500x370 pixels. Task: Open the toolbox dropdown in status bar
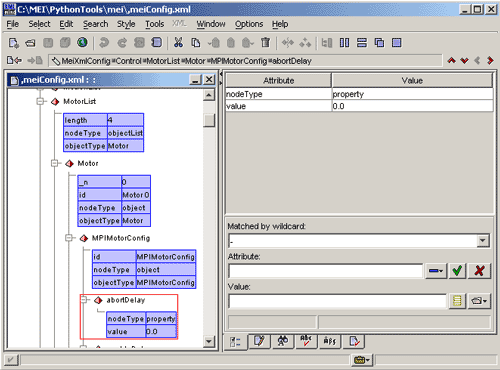362,360
